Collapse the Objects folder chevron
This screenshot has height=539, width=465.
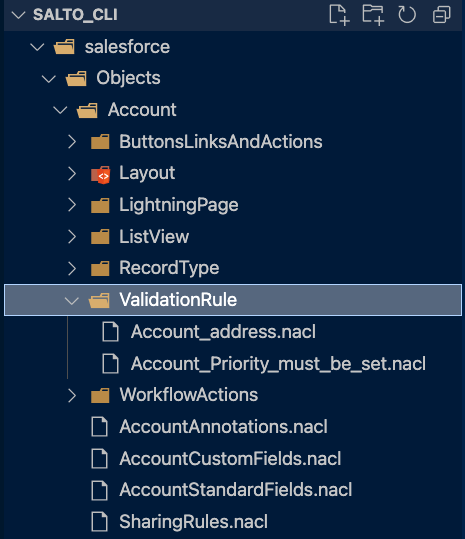click(x=48, y=79)
